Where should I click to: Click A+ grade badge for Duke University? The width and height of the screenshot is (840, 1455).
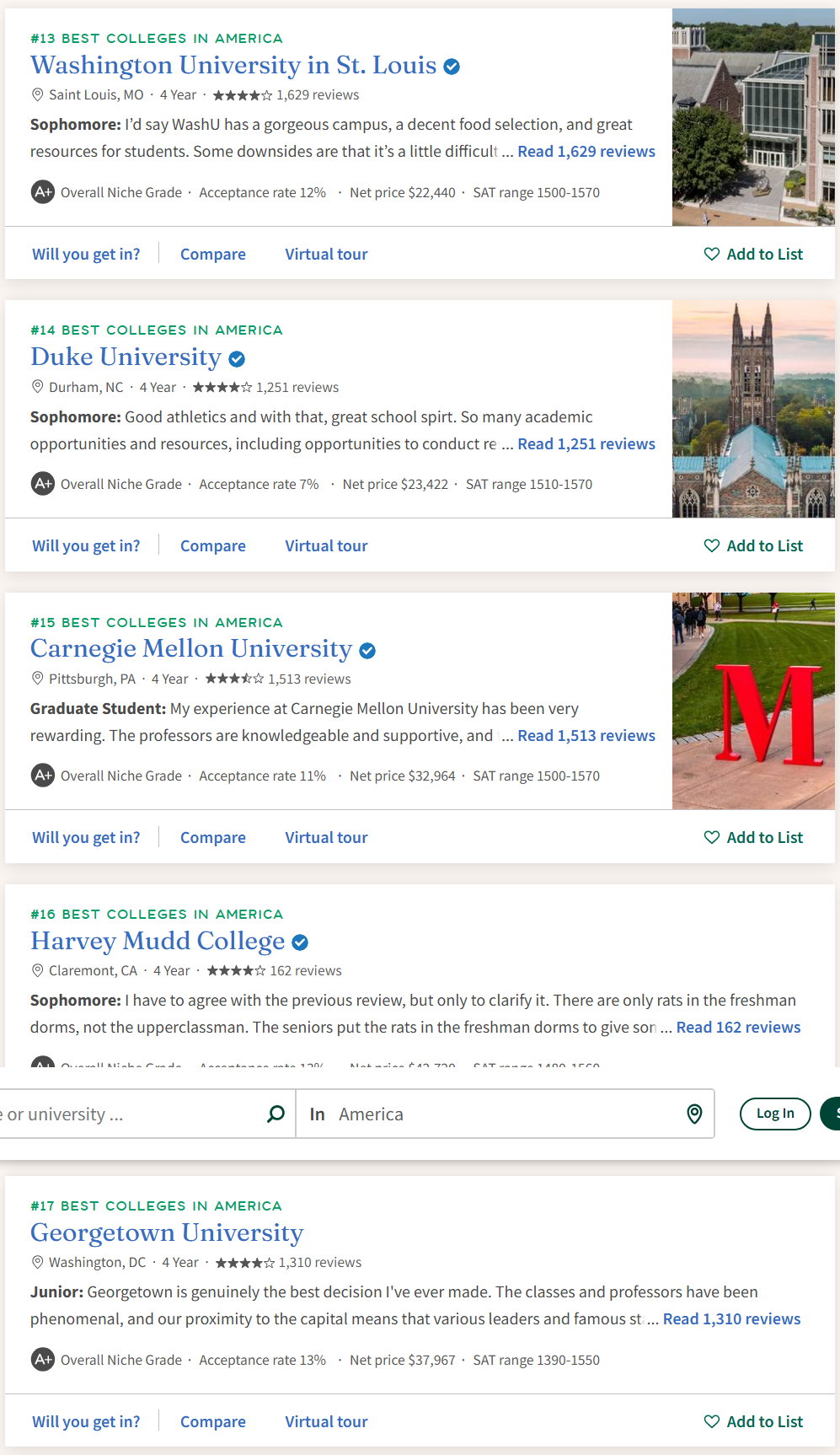click(x=43, y=484)
